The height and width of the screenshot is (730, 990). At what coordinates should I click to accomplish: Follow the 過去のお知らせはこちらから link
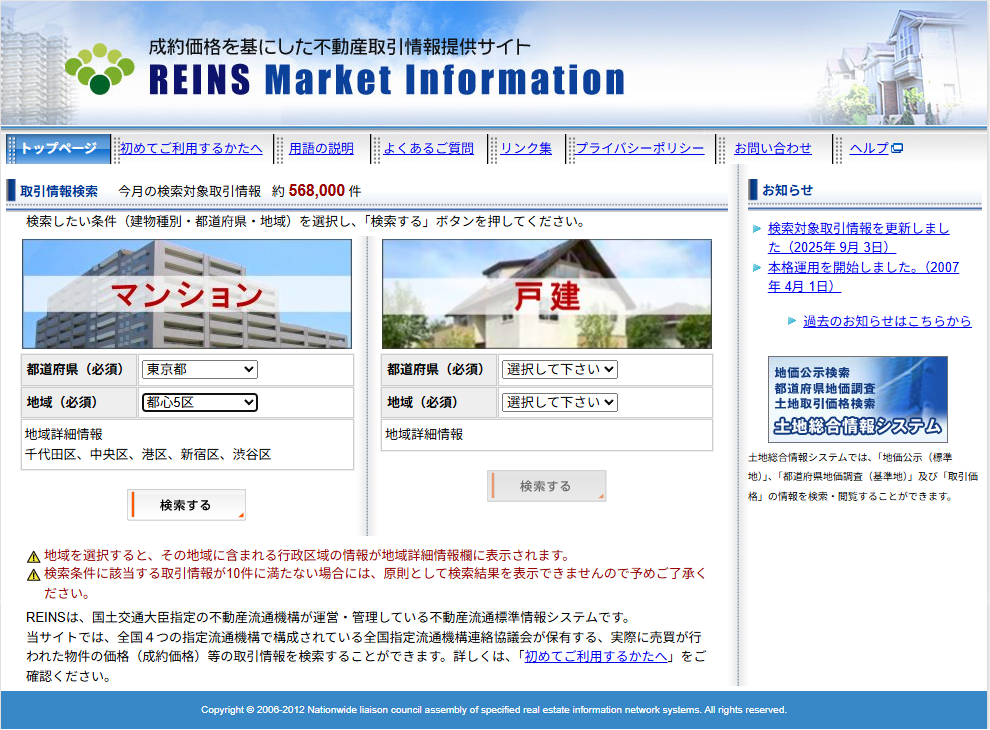coord(887,321)
